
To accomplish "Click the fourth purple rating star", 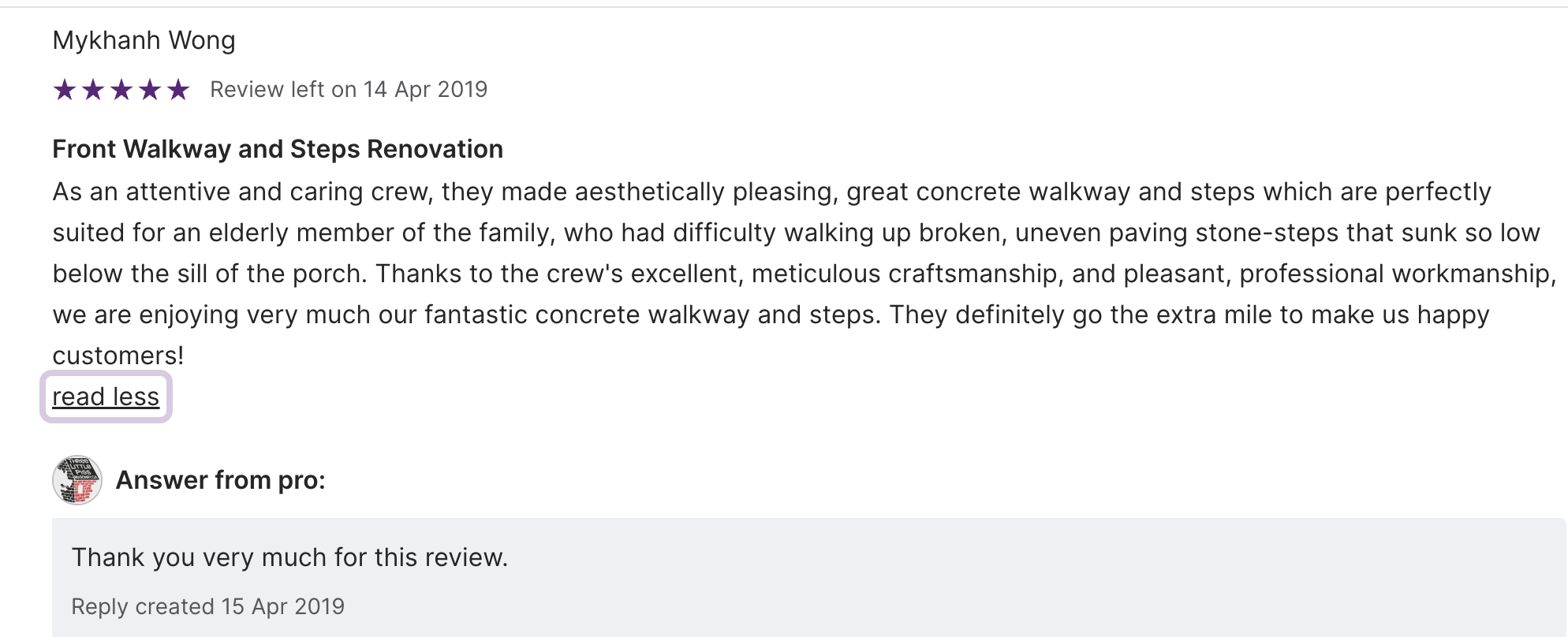I will tap(150, 90).
